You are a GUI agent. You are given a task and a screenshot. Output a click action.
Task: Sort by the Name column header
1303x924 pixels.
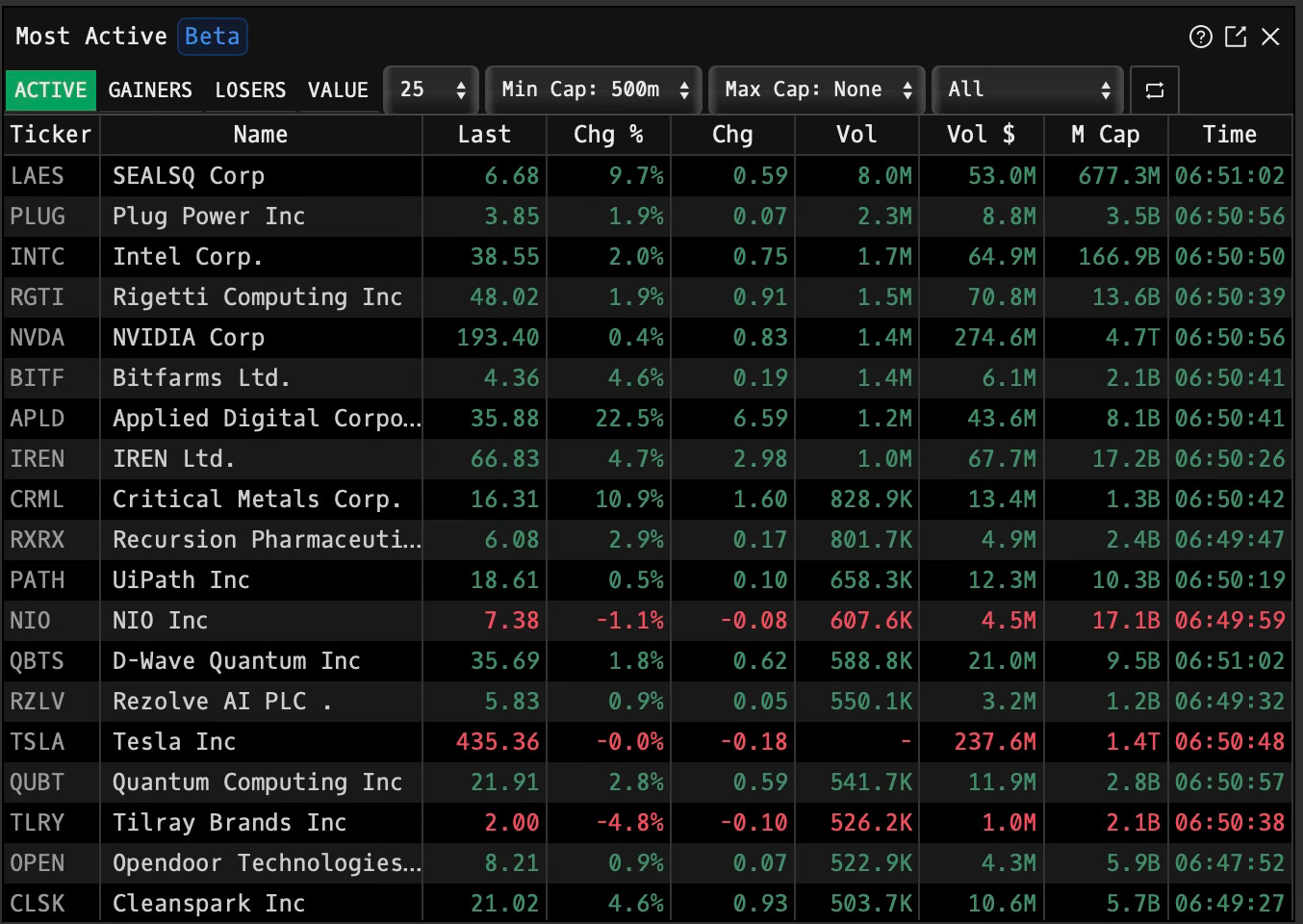click(x=261, y=135)
